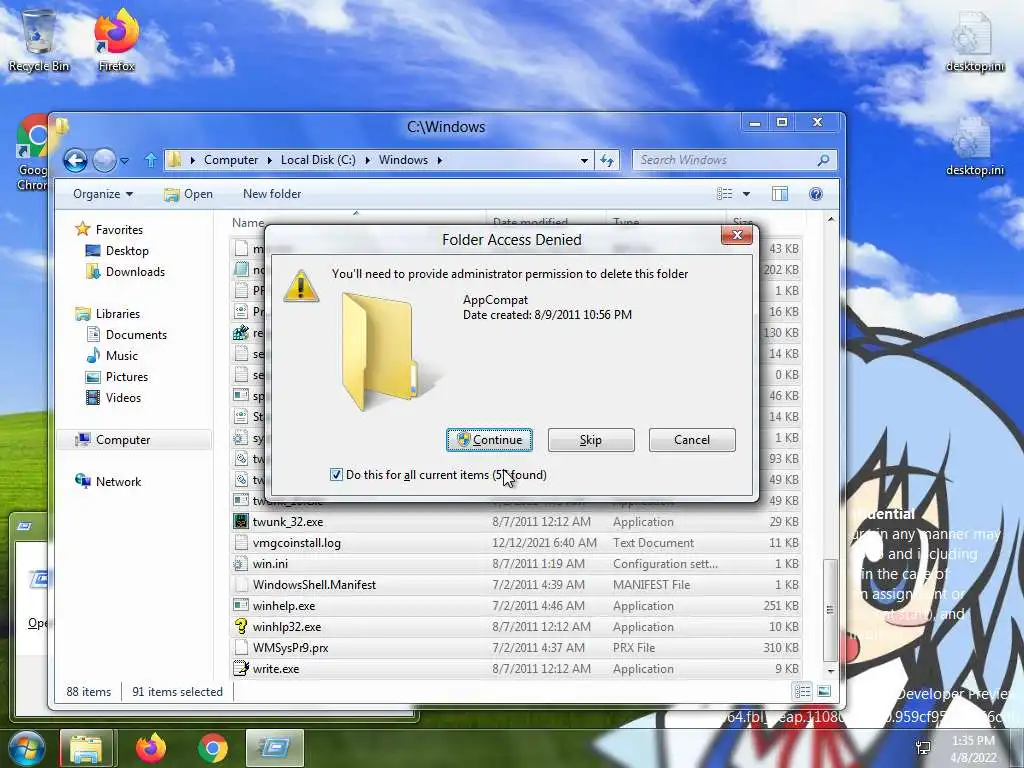Launch Firefox from the taskbar

click(151, 748)
